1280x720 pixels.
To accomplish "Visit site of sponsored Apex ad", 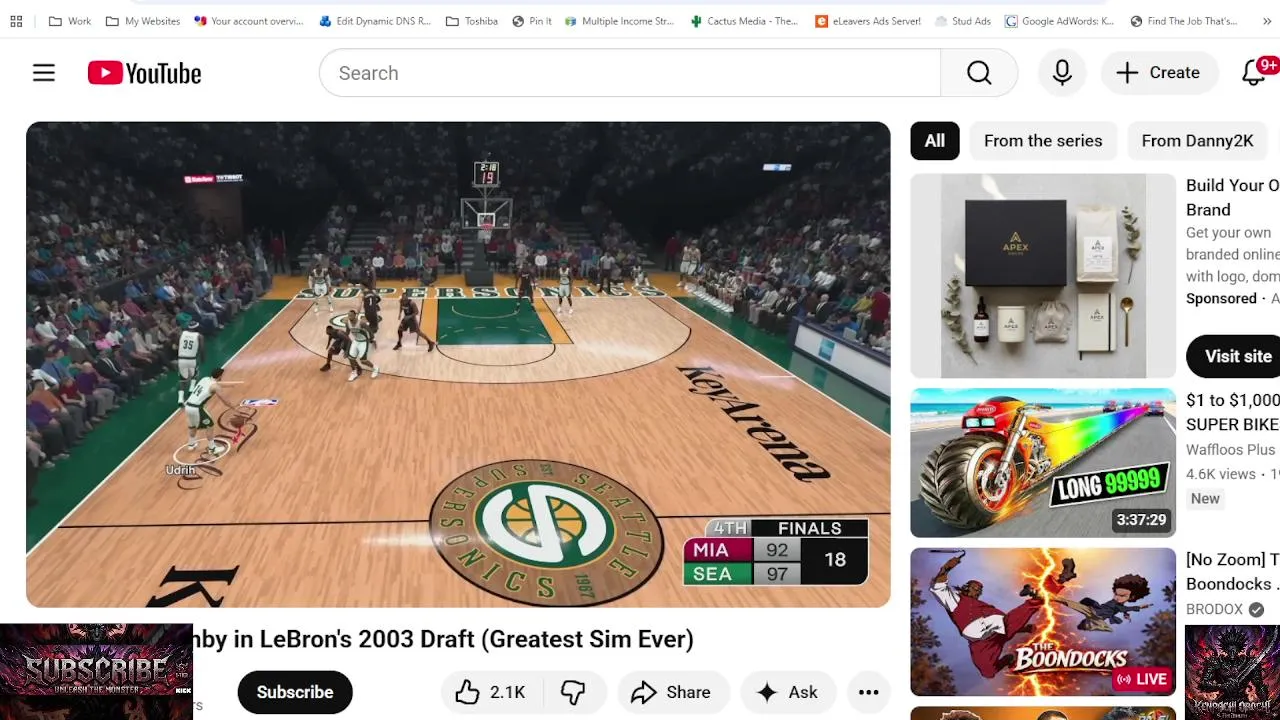I will (x=1233, y=356).
